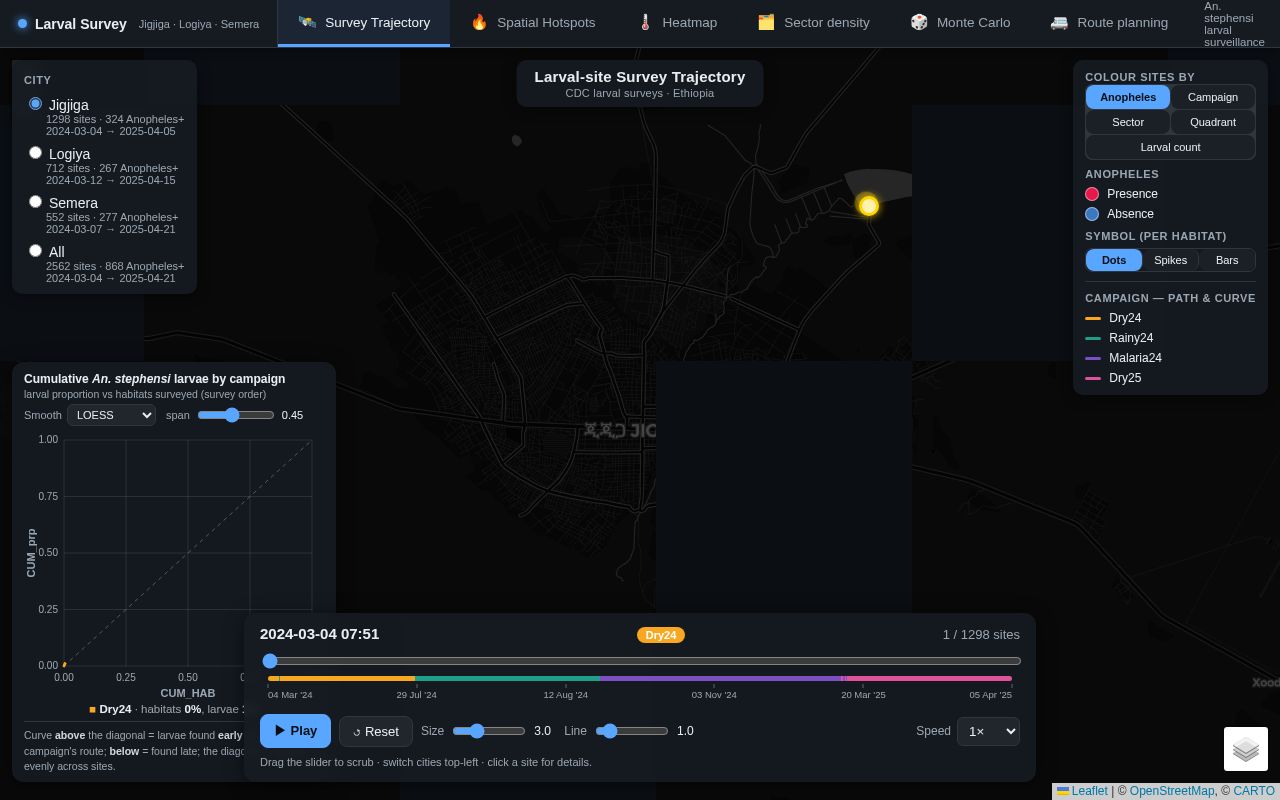This screenshot has width=1280, height=800.
Task: Reset the trajectory playback
Action: [376, 731]
